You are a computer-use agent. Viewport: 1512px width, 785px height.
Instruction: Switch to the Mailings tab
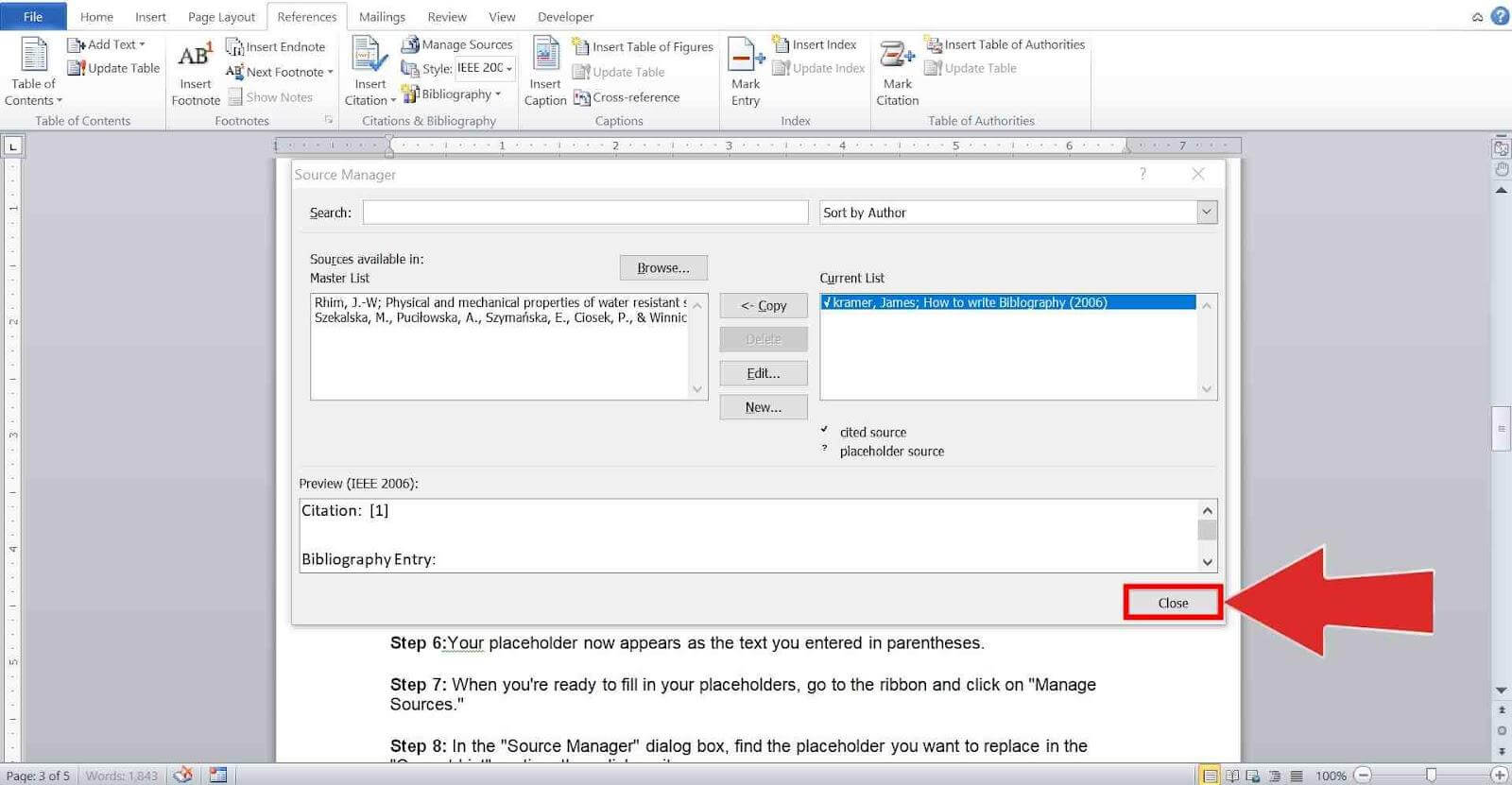pos(382,17)
